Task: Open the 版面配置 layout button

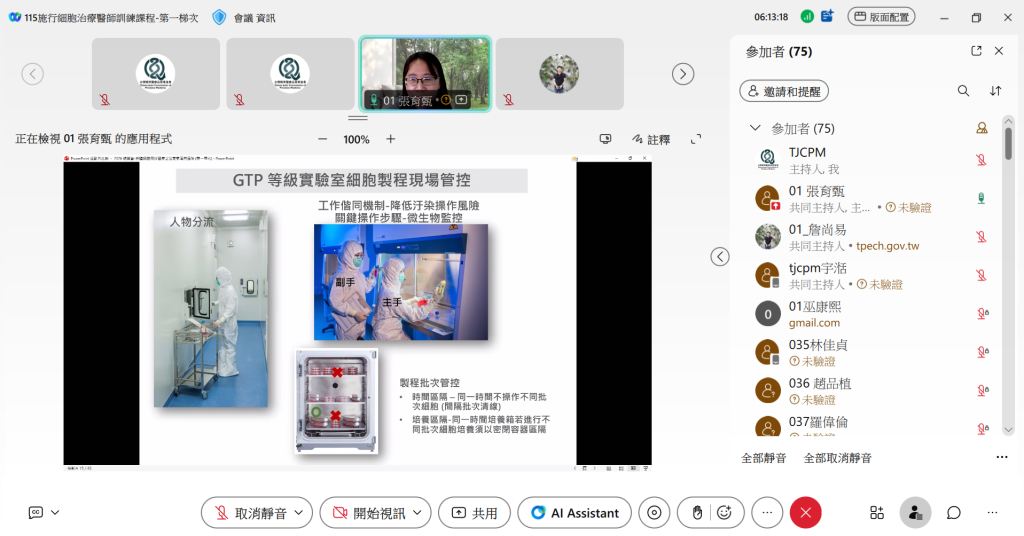Action: click(881, 17)
